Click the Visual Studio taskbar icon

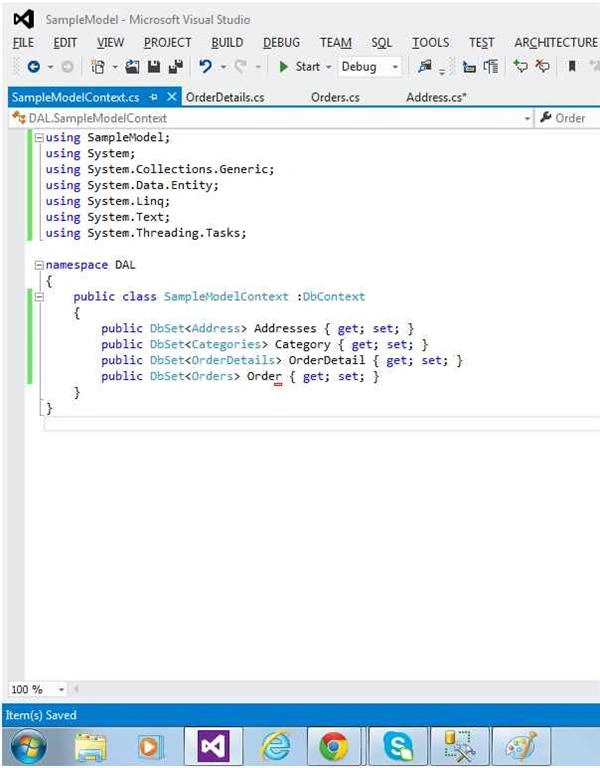click(213, 747)
